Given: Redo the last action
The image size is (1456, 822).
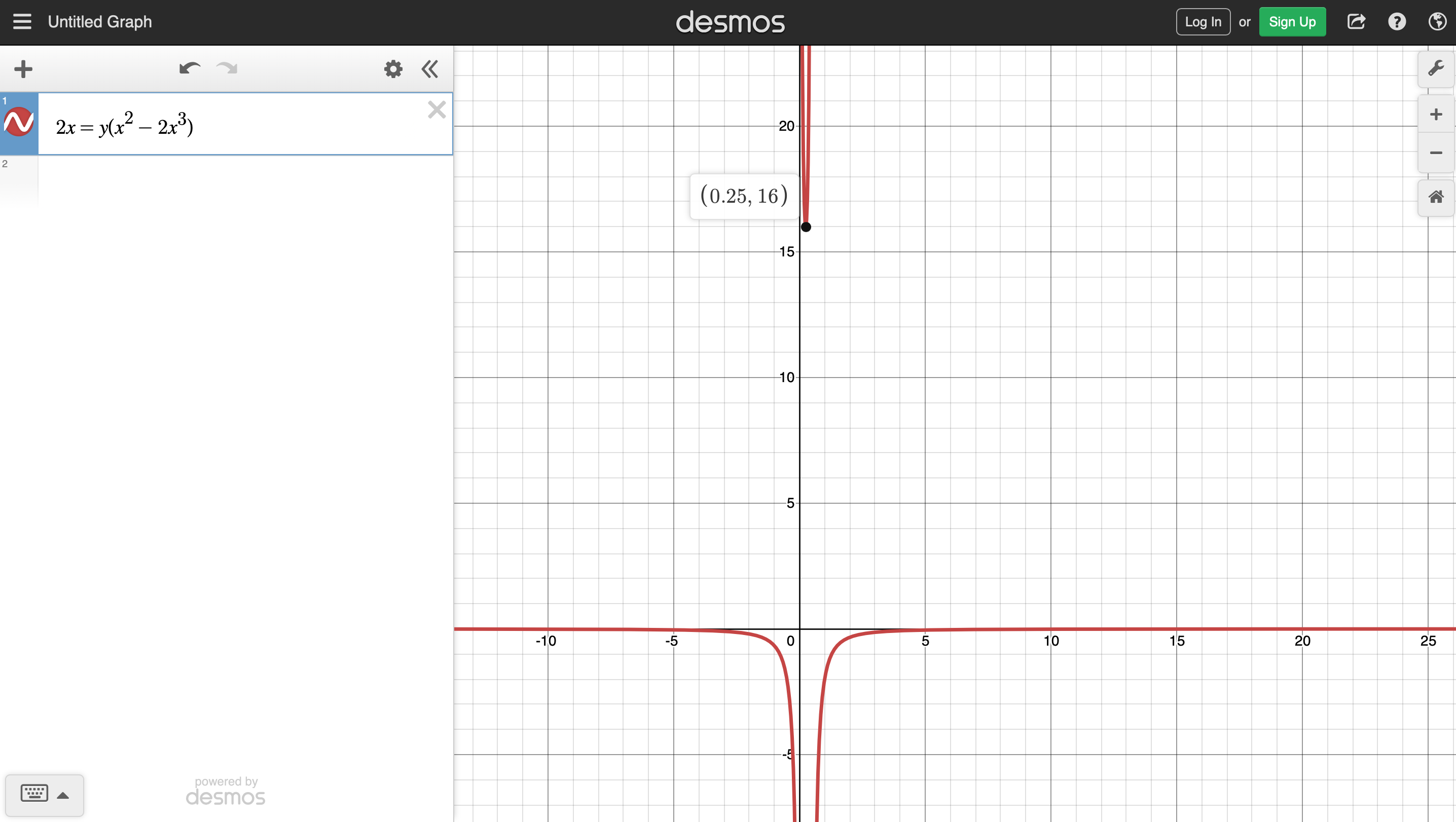Looking at the screenshot, I should [227, 69].
